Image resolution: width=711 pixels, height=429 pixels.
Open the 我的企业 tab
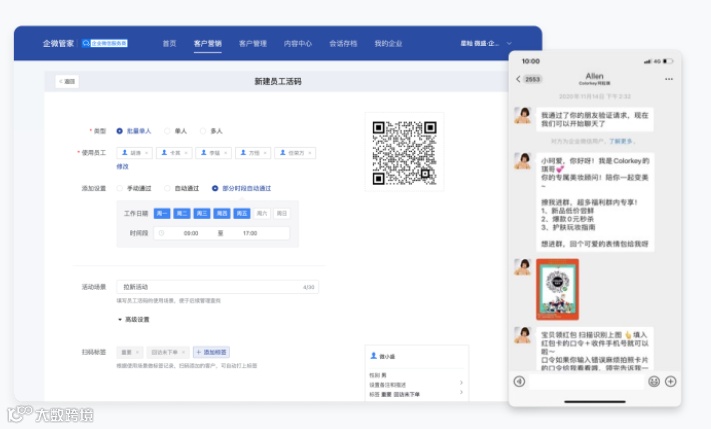pyautogui.click(x=388, y=44)
